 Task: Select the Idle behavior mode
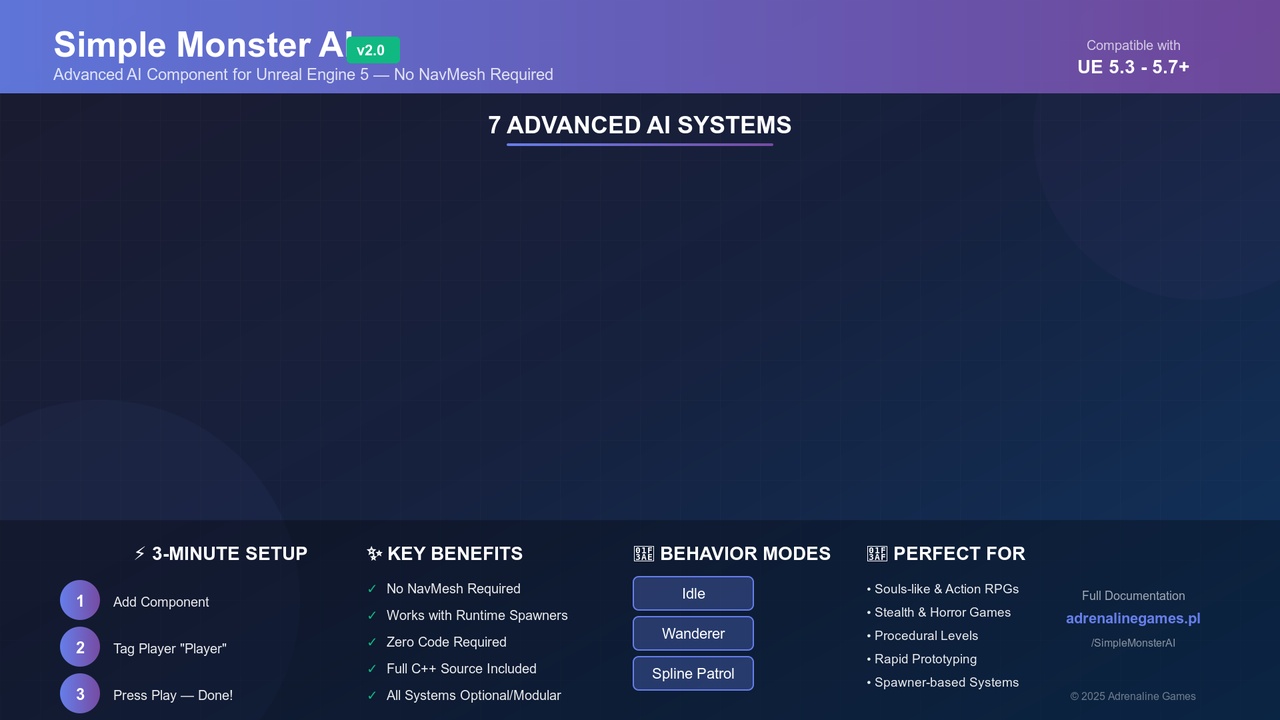[693, 593]
